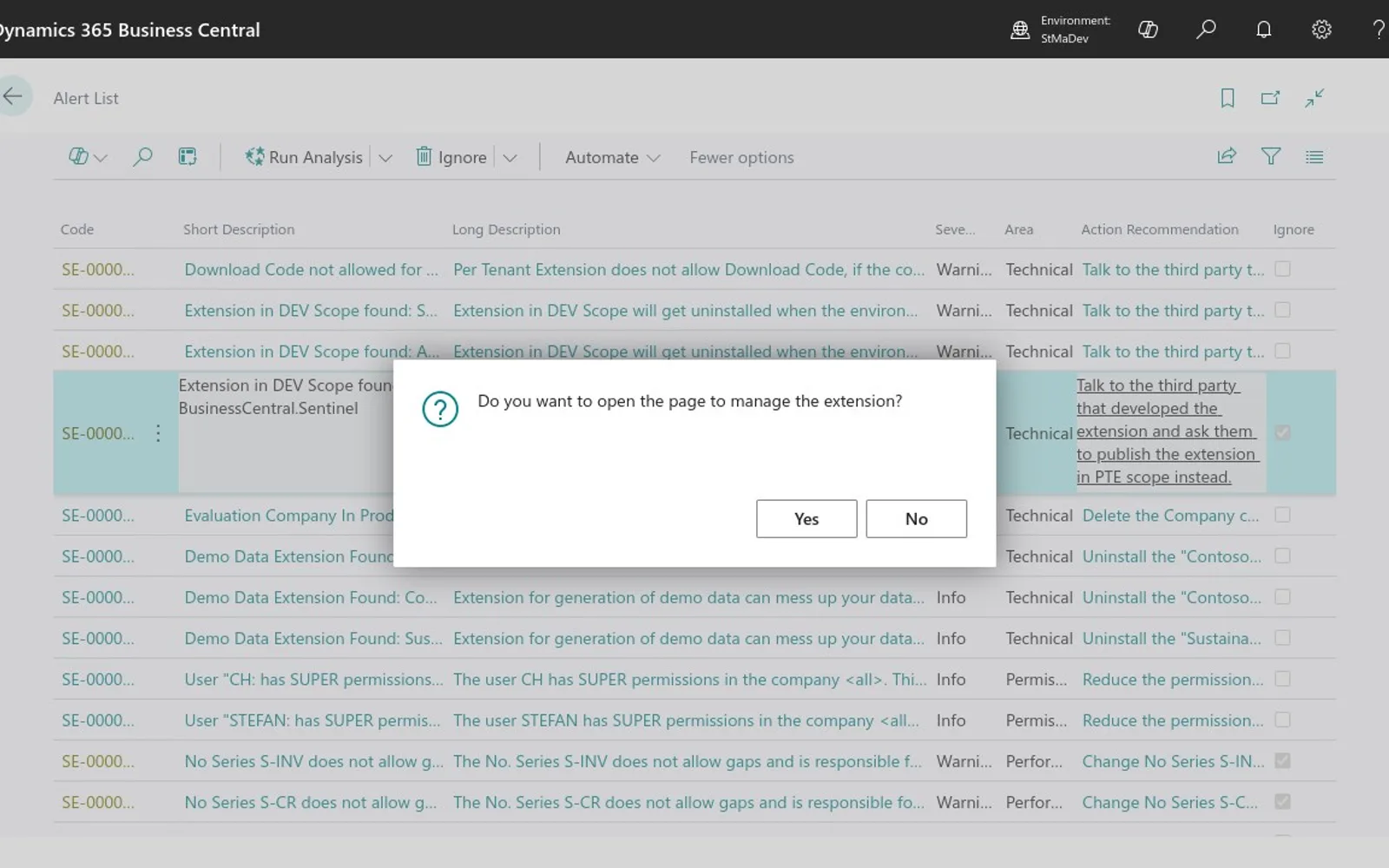Run the Run Analysis action
Image resolution: width=1389 pixels, height=868 pixels.
click(x=304, y=157)
